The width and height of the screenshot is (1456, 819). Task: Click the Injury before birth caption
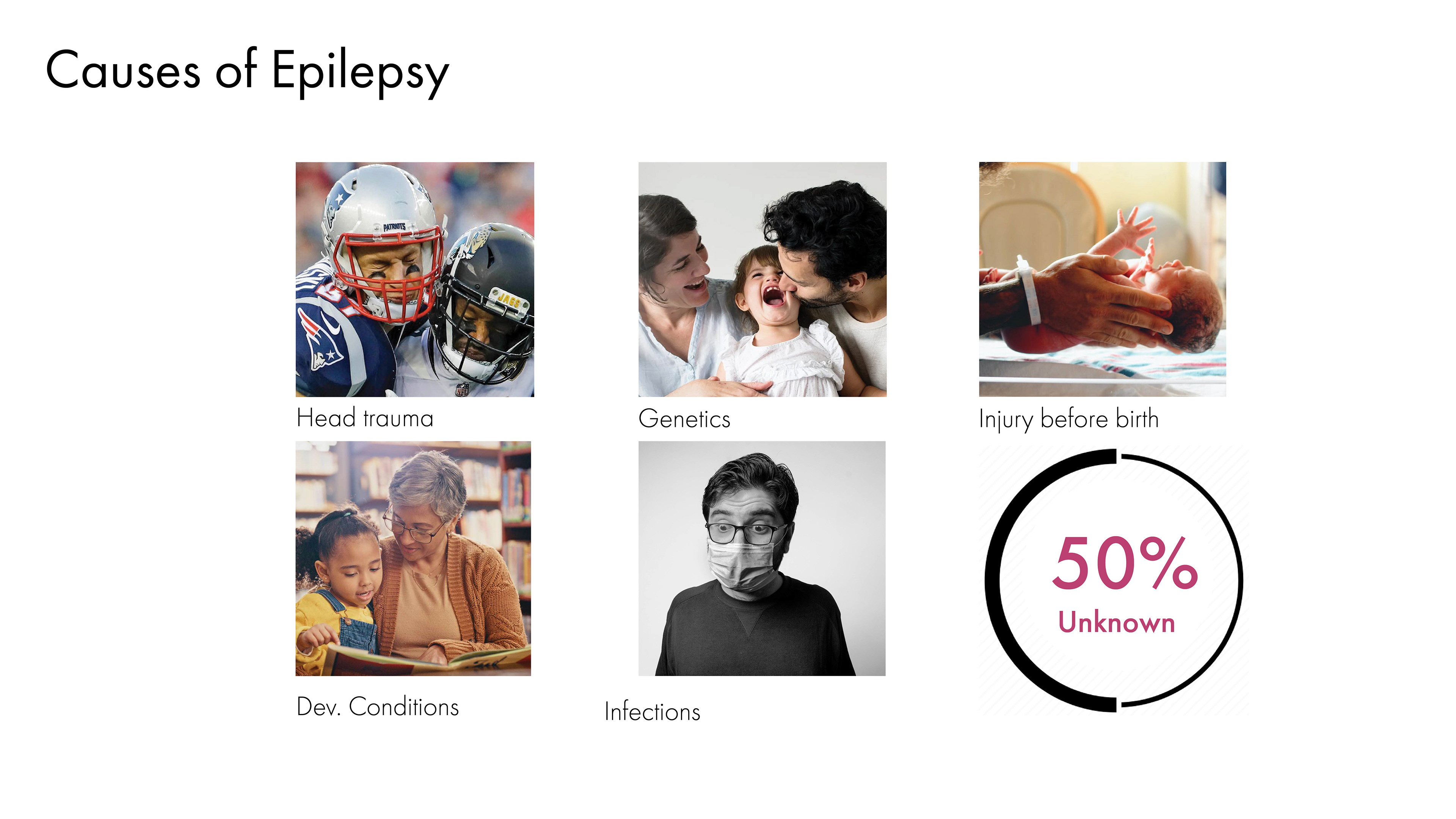[x=1068, y=419]
